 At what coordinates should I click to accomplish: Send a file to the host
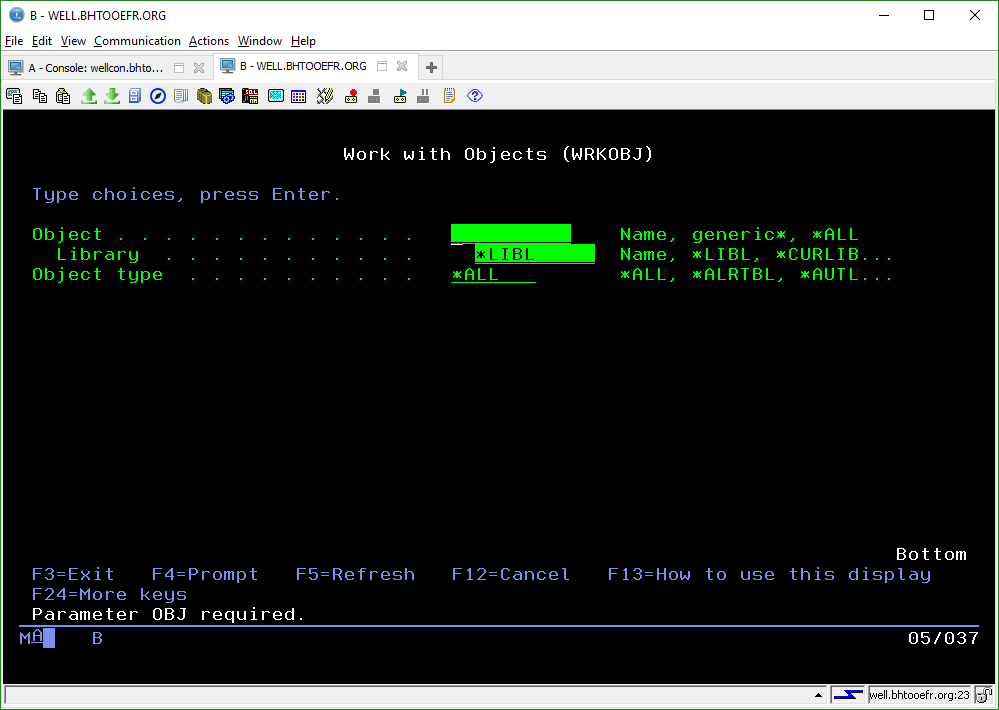pyautogui.click(x=88, y=95)
